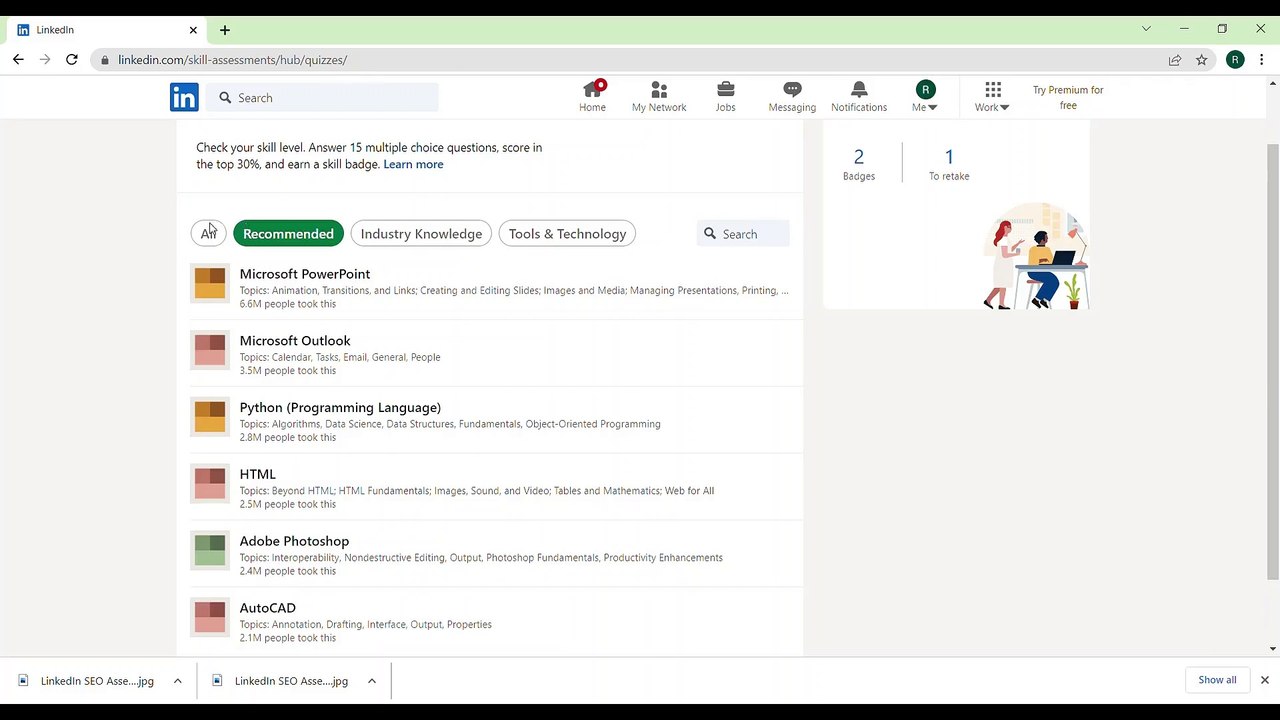Click the Microsoft PowerPoint thumbnail icon

(x=210, y=283)
